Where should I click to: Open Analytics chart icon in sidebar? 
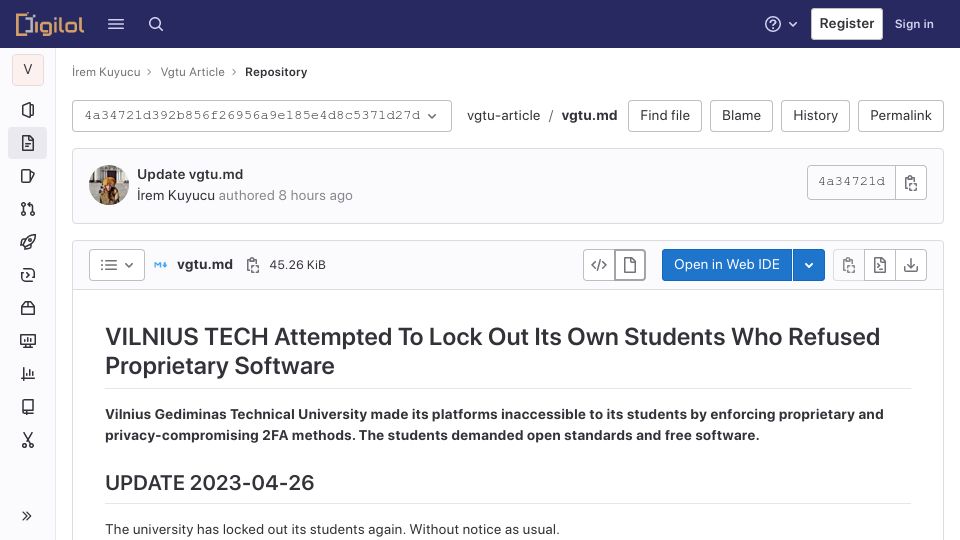click(28, 373)
